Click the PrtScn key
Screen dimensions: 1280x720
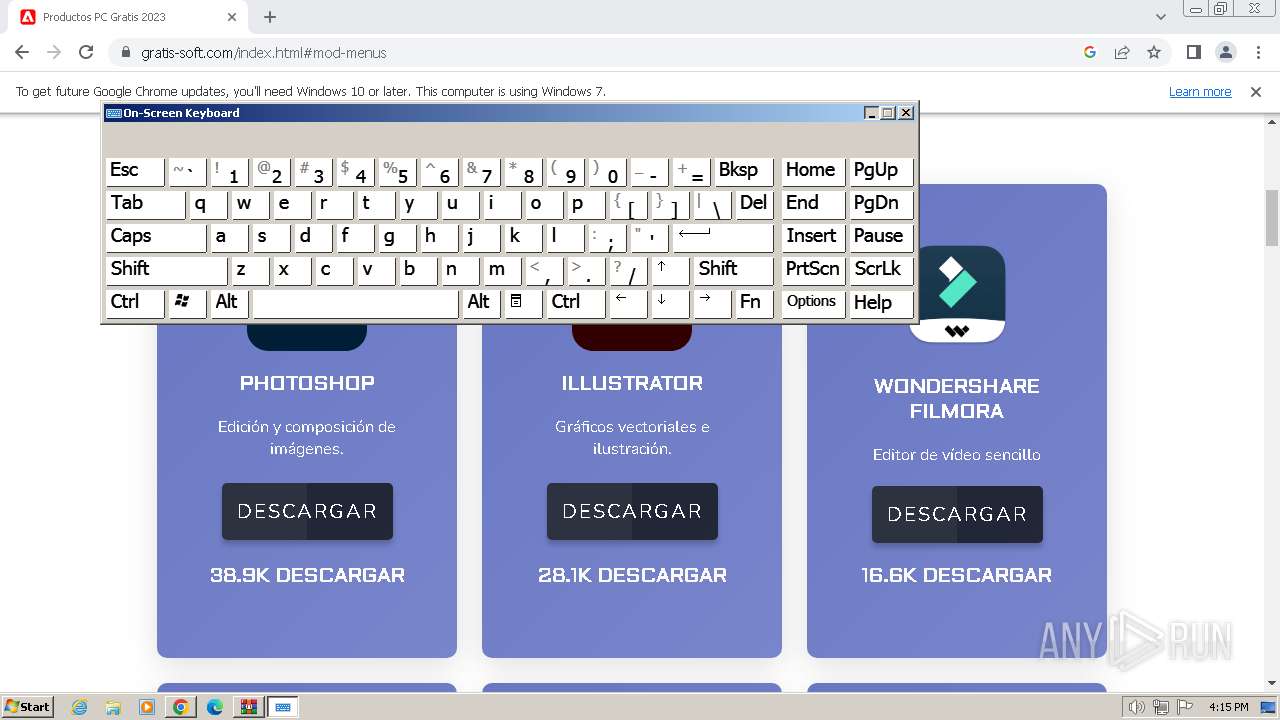pyautogui.click(x=812, y=270)
